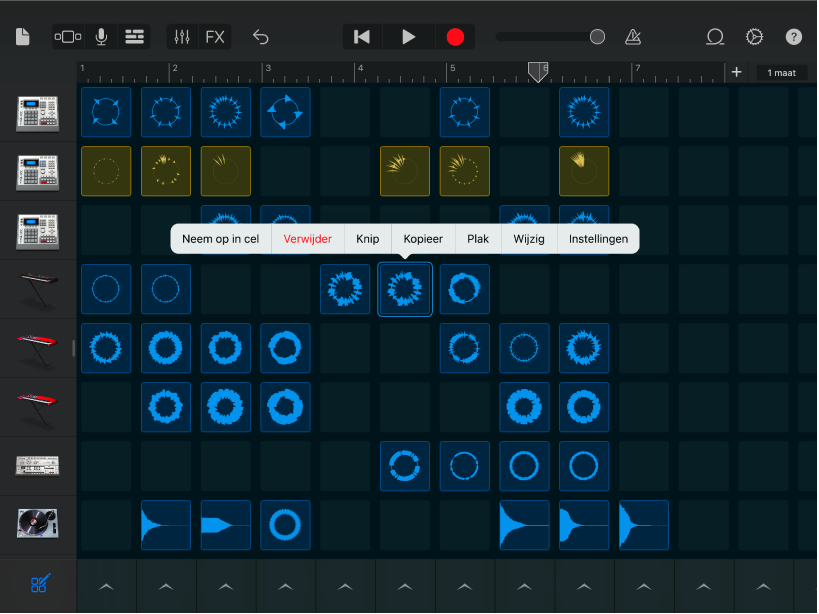Click the 1 maat button
Viewport: 819px width, 614px height.
[x=781, y=72]
